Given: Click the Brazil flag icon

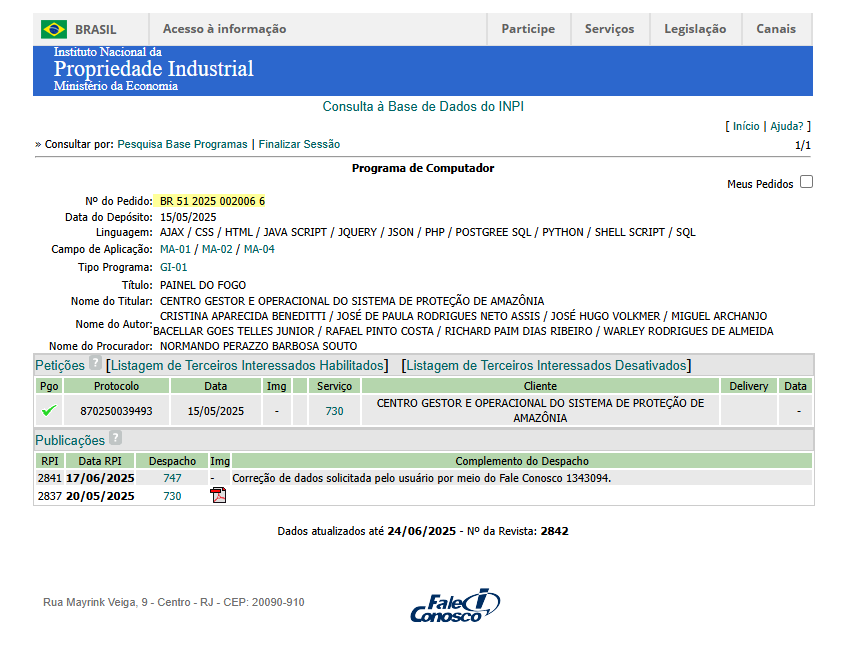Looking at the screenshot, I should click(54, 29).
